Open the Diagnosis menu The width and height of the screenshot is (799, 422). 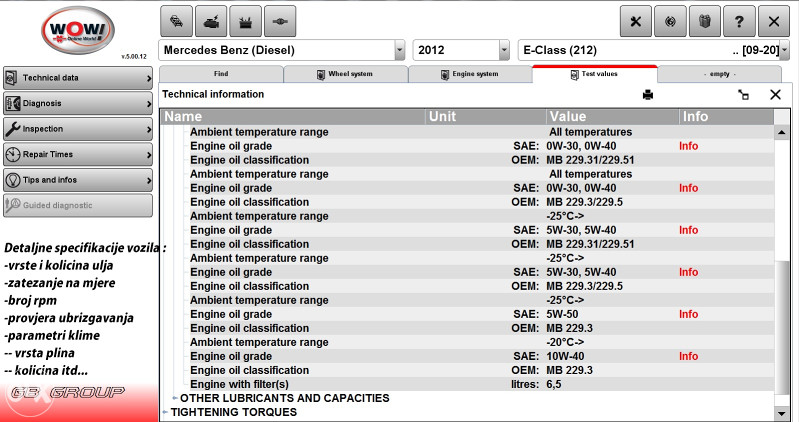[78, 103]
